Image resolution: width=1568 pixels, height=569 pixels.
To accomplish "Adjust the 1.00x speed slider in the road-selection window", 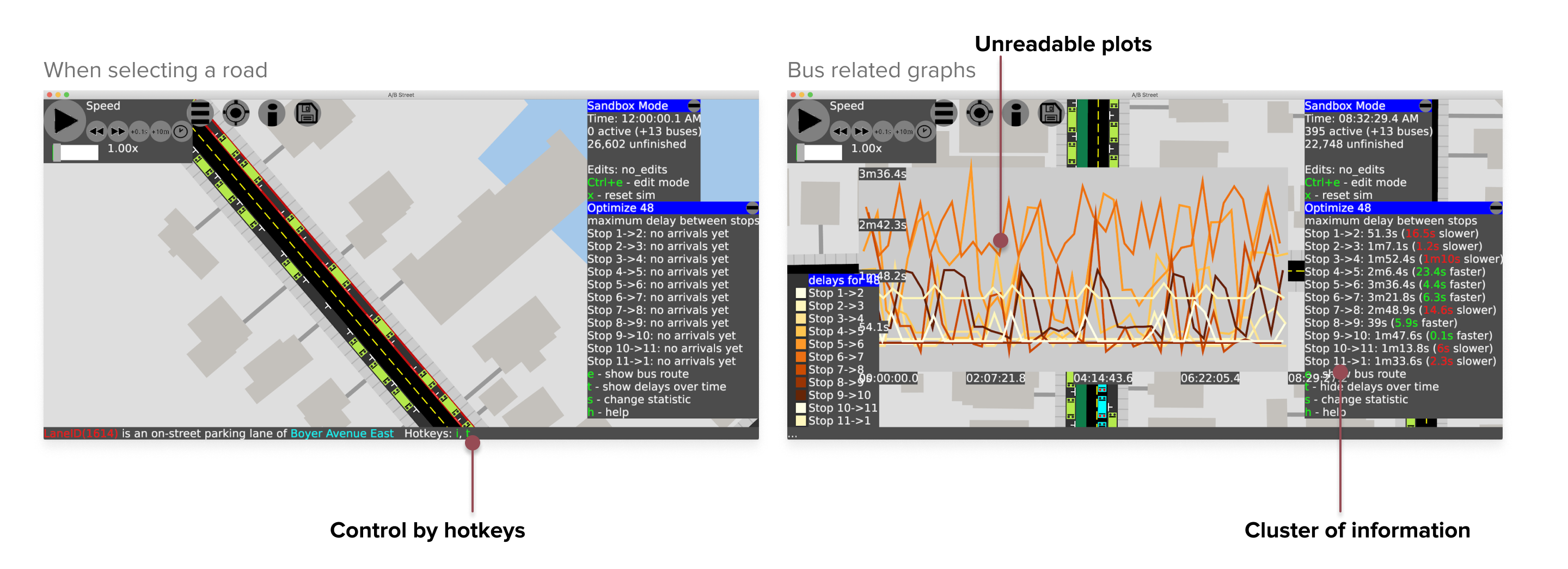I will 76,152.
